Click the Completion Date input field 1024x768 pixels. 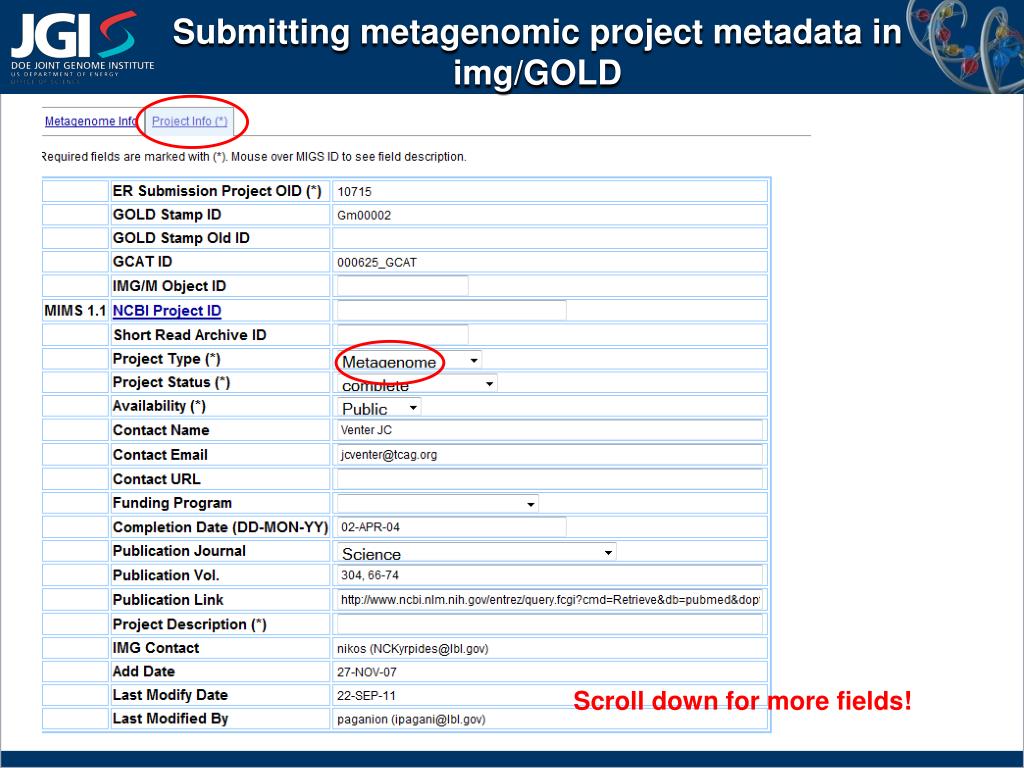coord(451,527)
